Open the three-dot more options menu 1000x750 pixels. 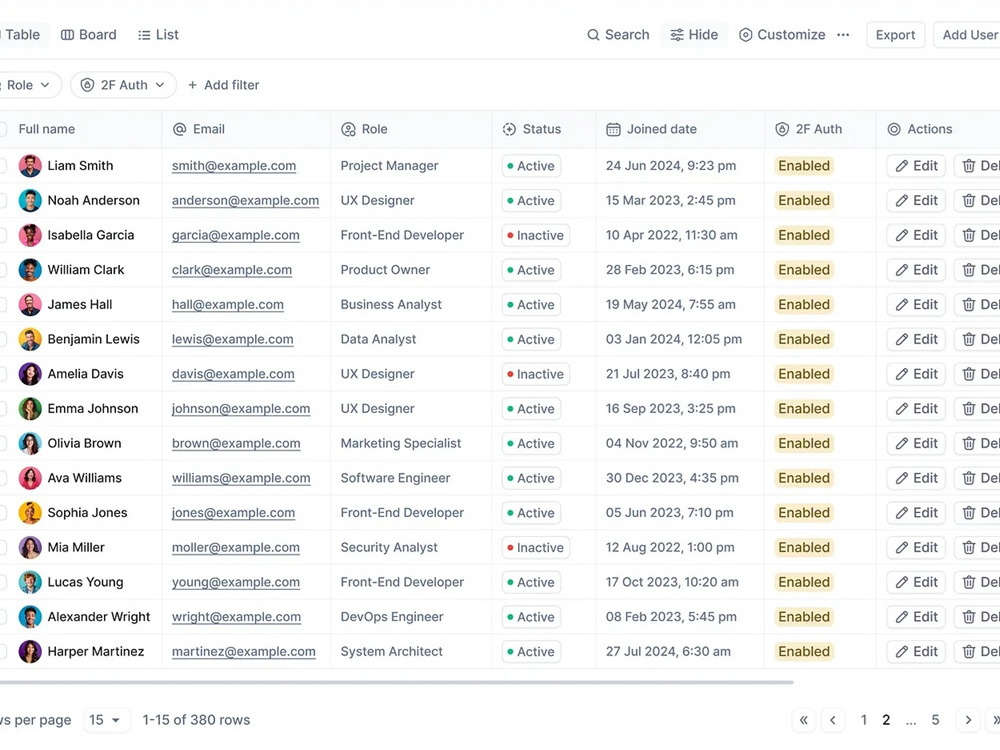[843, 35]
